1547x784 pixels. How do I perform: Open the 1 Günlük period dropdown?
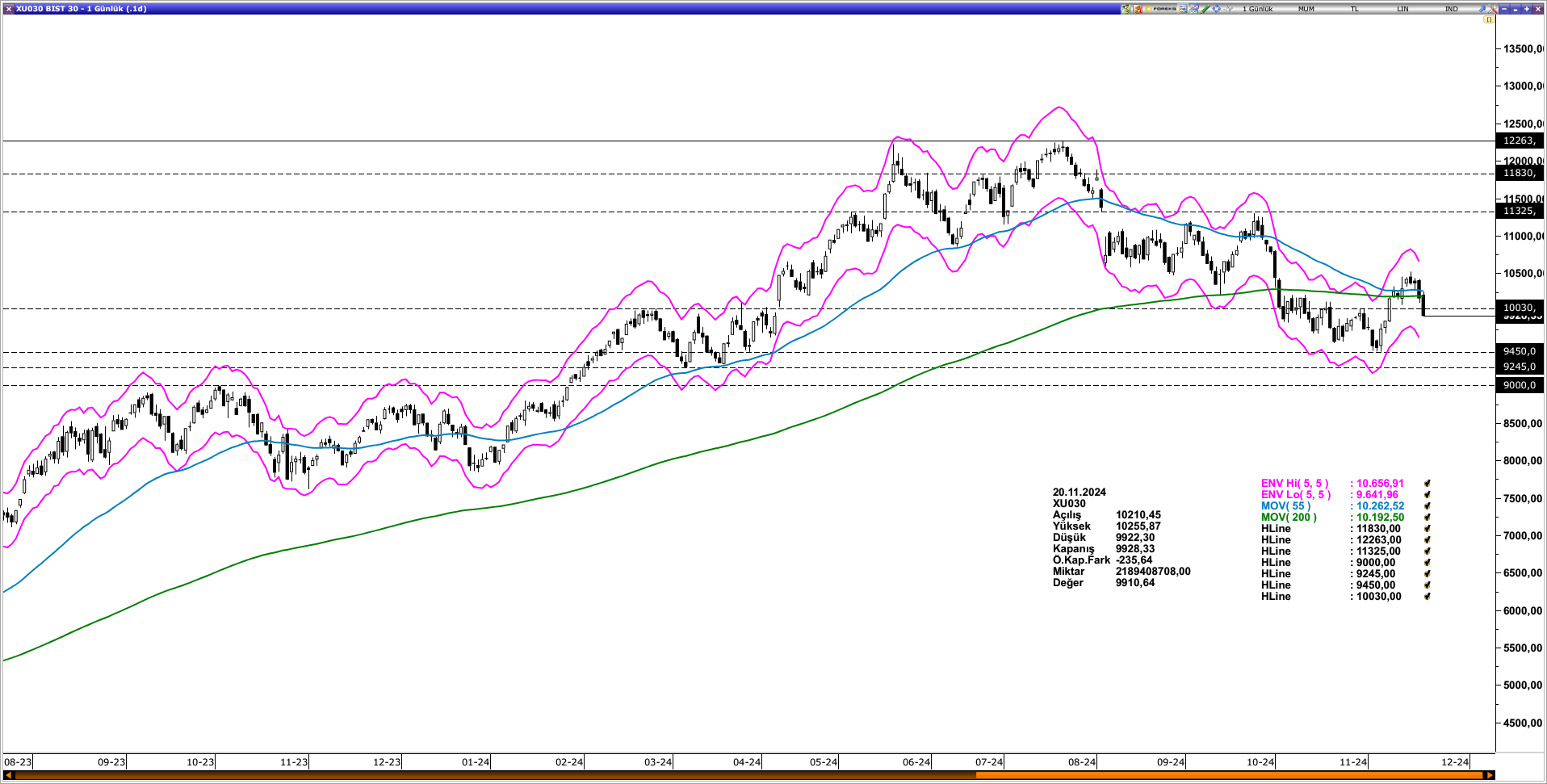pyautogui.click(x=1258, y=9)
